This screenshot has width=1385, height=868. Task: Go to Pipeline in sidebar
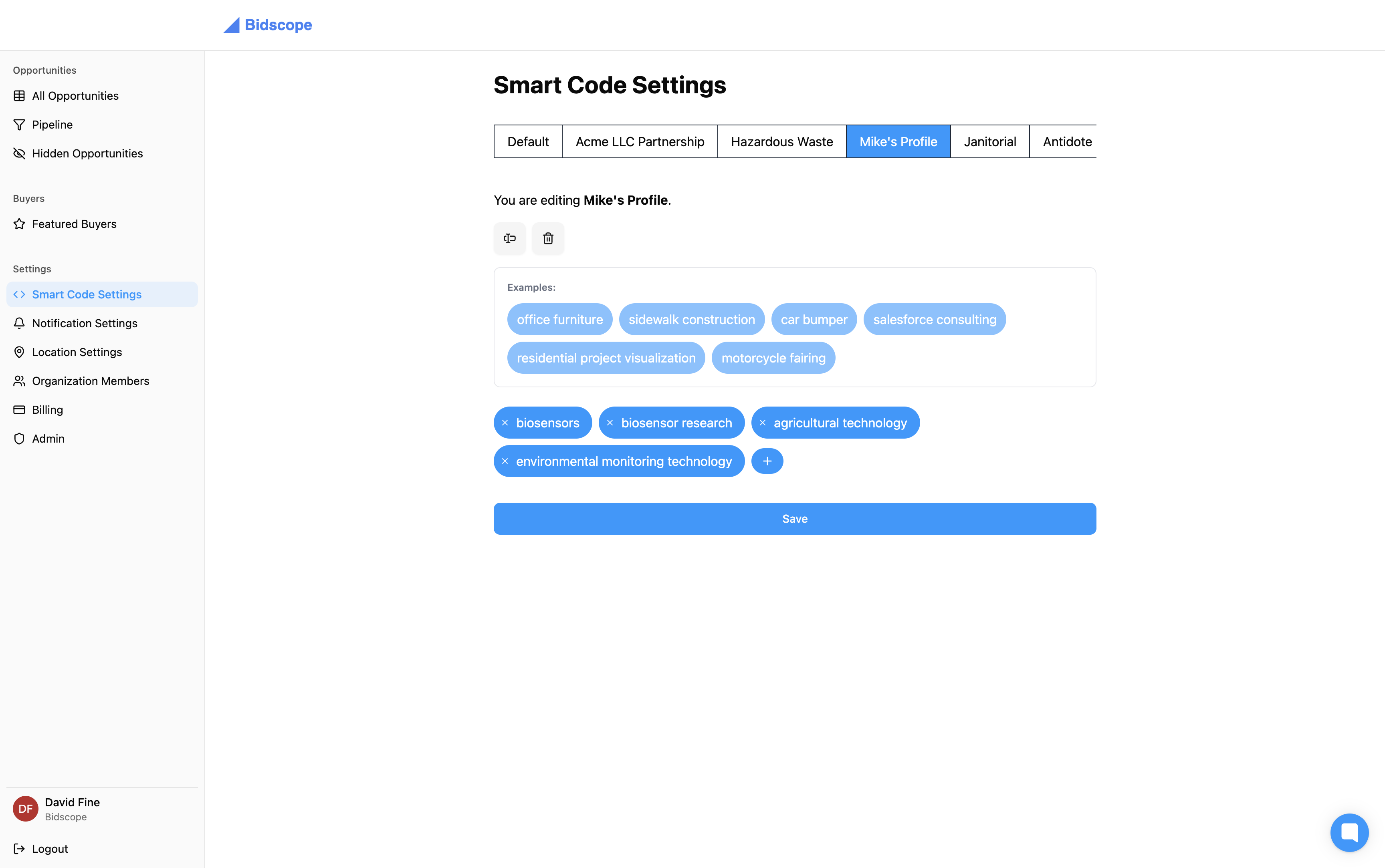click(x=52, y=125)
